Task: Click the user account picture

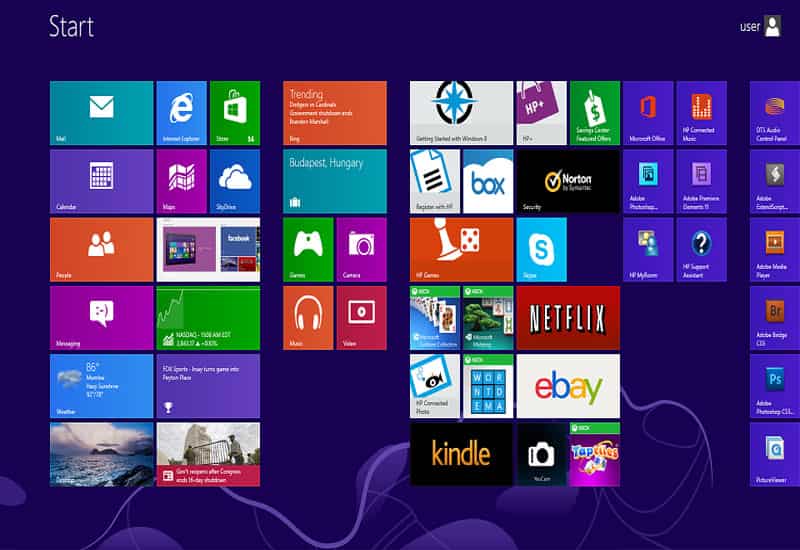Action: click(x=772, y=27)
